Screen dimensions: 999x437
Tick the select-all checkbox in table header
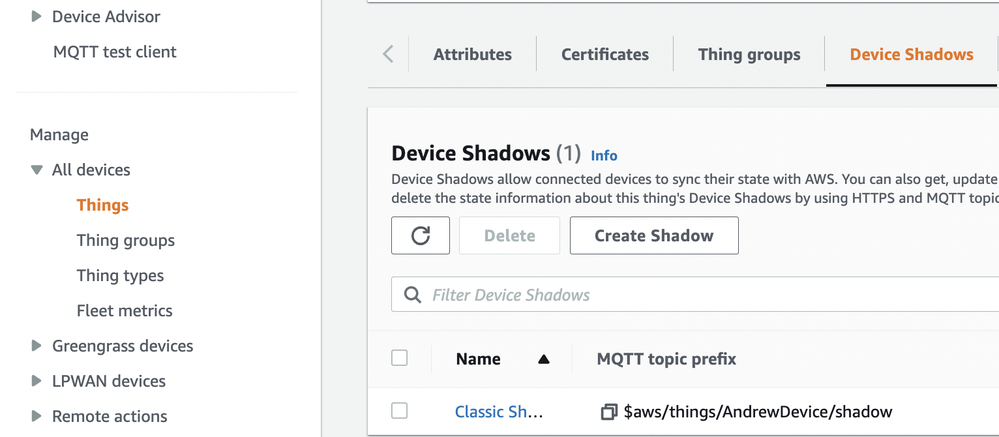(399, 358)
